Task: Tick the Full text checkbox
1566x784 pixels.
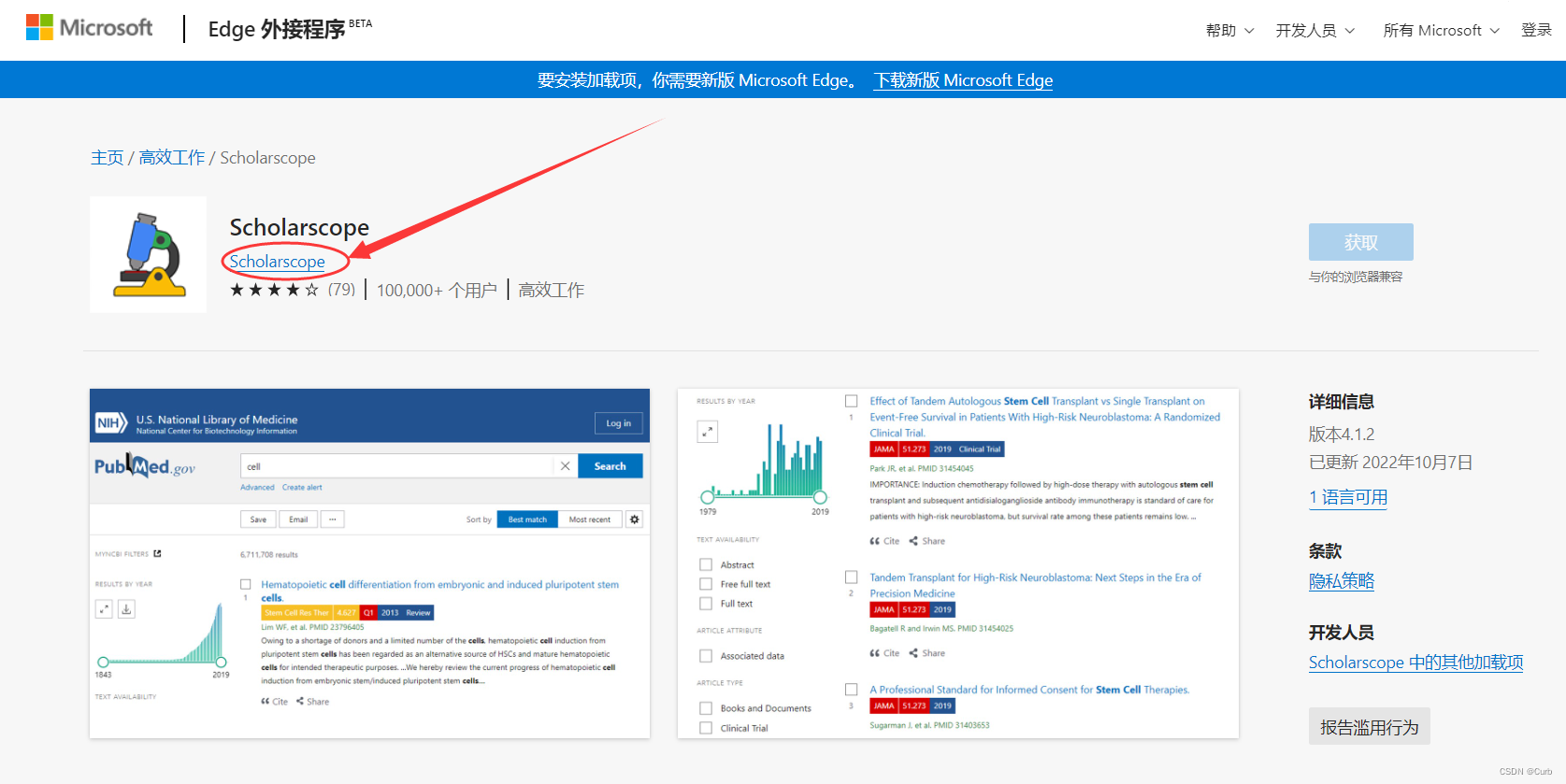Action: (x=706, y=604)
